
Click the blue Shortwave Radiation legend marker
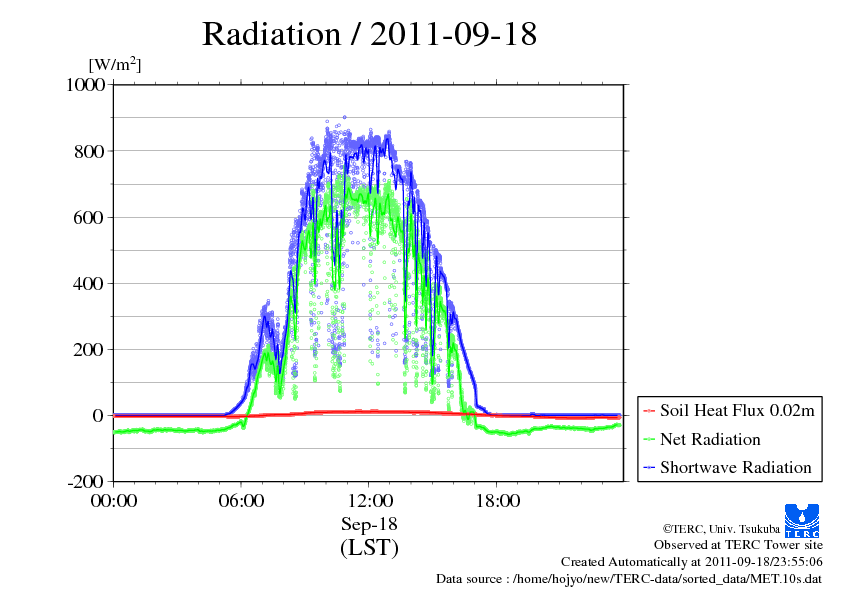(x=649, y=468)
